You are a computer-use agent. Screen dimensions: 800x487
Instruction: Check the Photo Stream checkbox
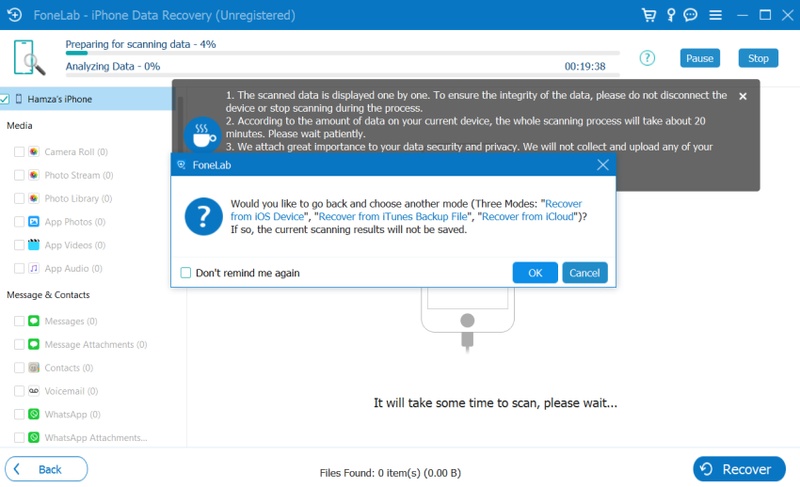19,175
